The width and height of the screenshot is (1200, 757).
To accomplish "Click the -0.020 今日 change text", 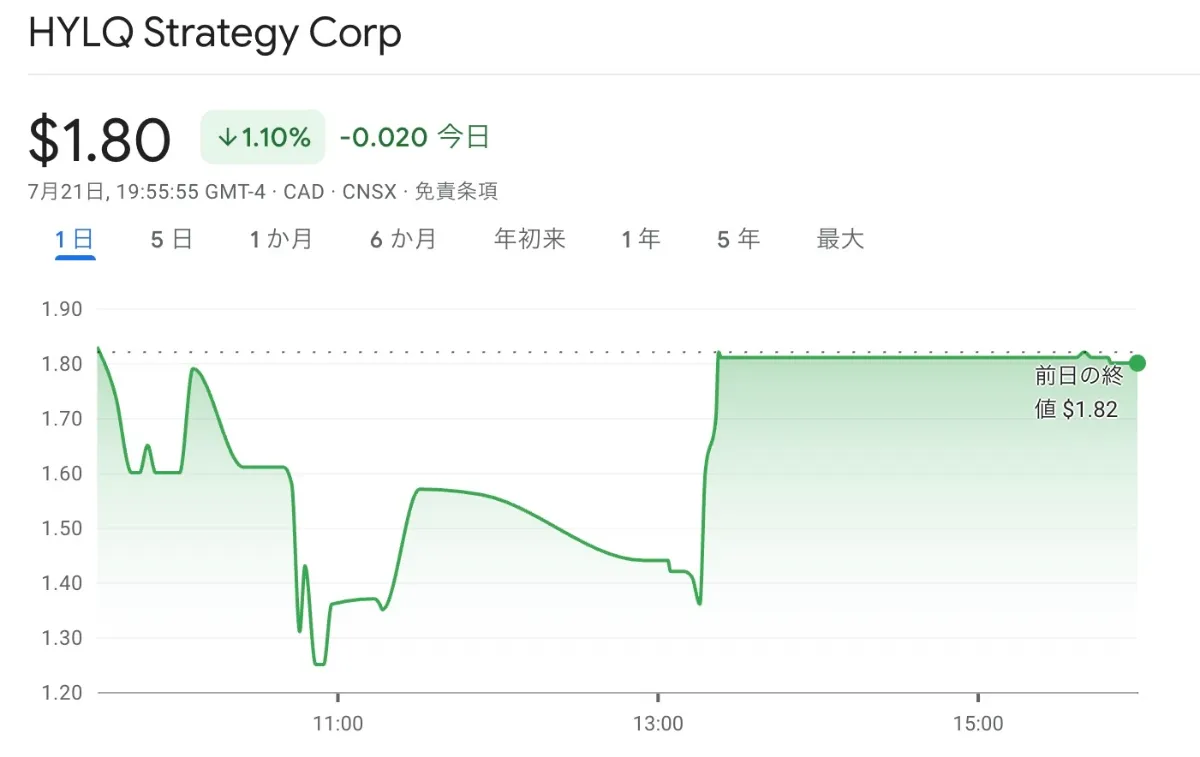I will click(x=415, y=137).
